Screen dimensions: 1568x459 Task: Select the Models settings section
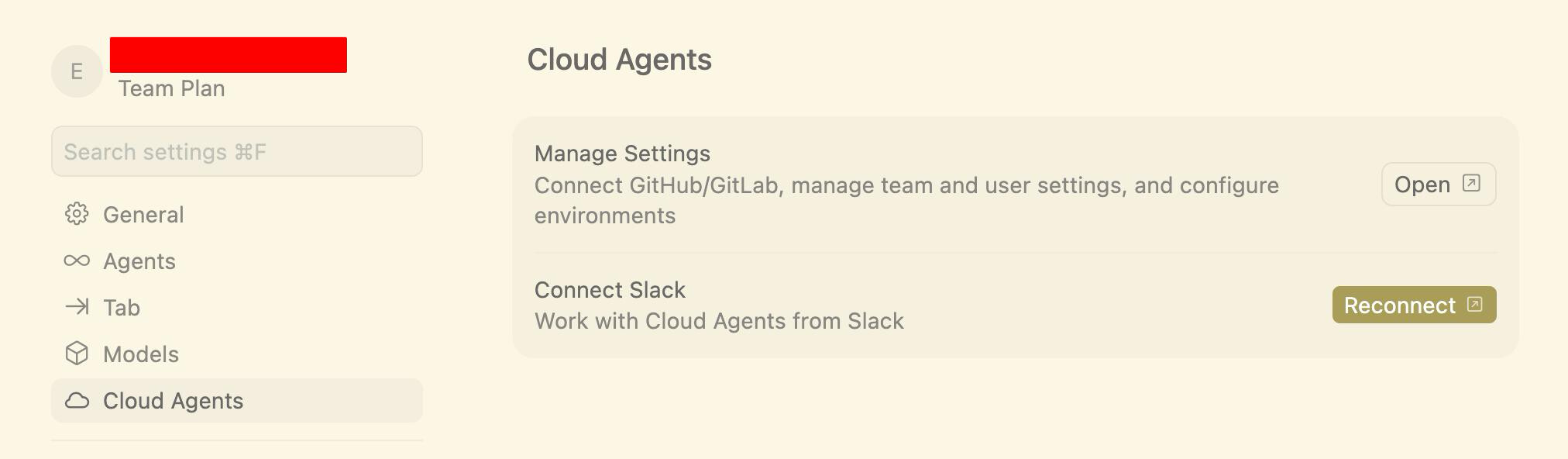(237, 354)
